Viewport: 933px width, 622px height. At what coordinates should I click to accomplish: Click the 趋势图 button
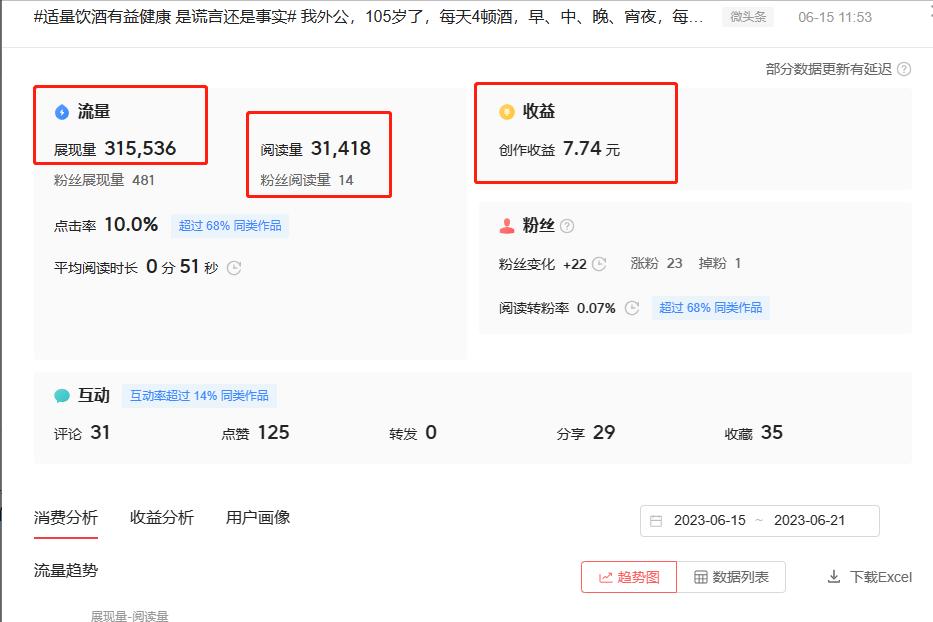(x=628, y=577)
